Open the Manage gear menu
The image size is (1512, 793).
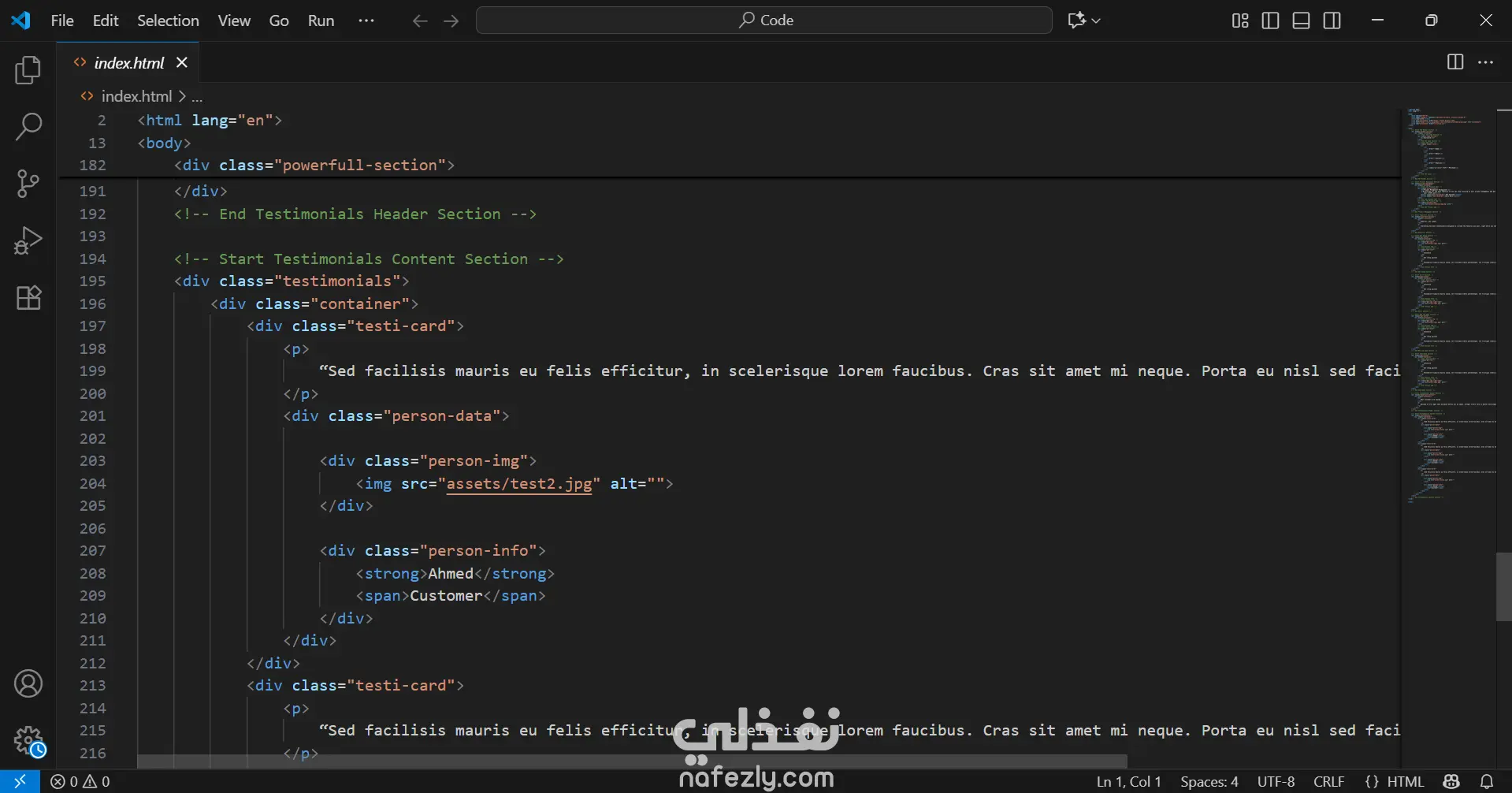[29, 741]
